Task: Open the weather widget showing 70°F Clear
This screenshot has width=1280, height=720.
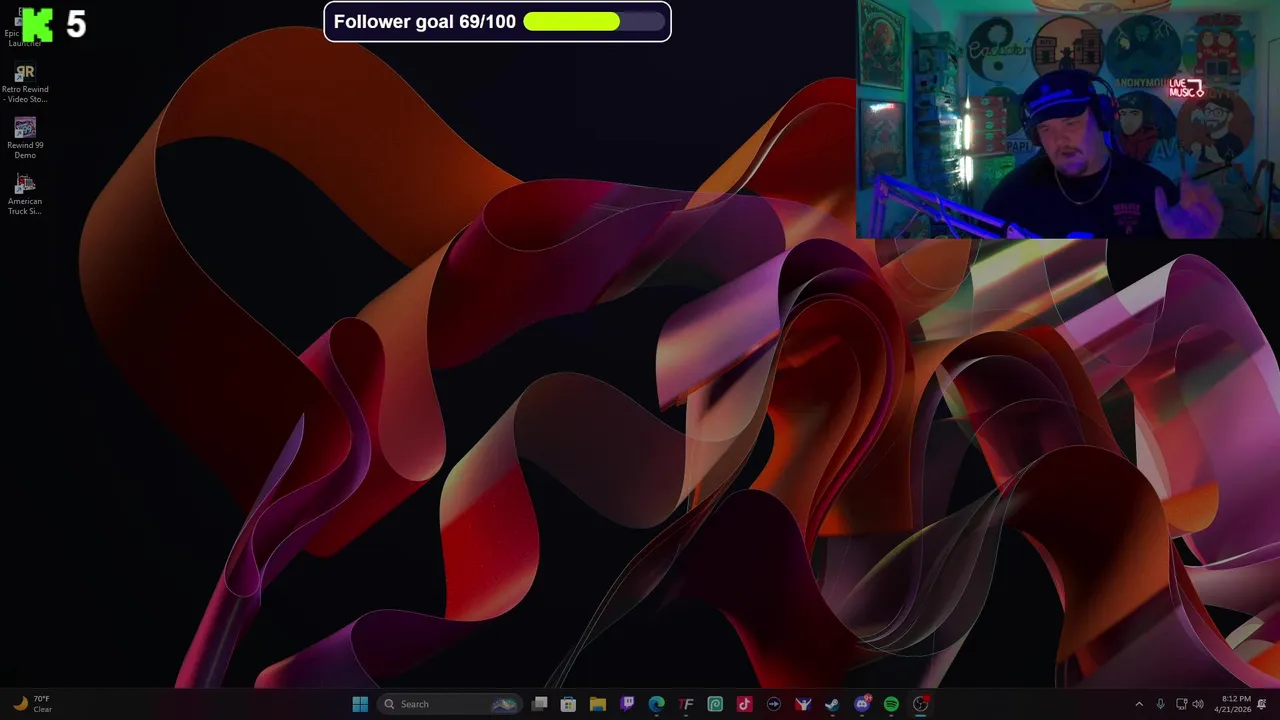Action: click(32, 704)
